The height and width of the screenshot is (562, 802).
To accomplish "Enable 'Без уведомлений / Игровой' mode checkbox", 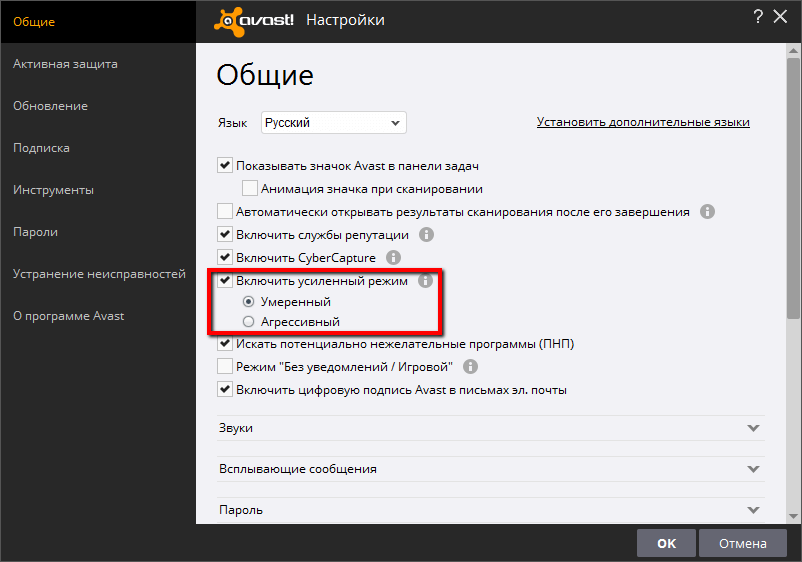I will click(225, 367).
